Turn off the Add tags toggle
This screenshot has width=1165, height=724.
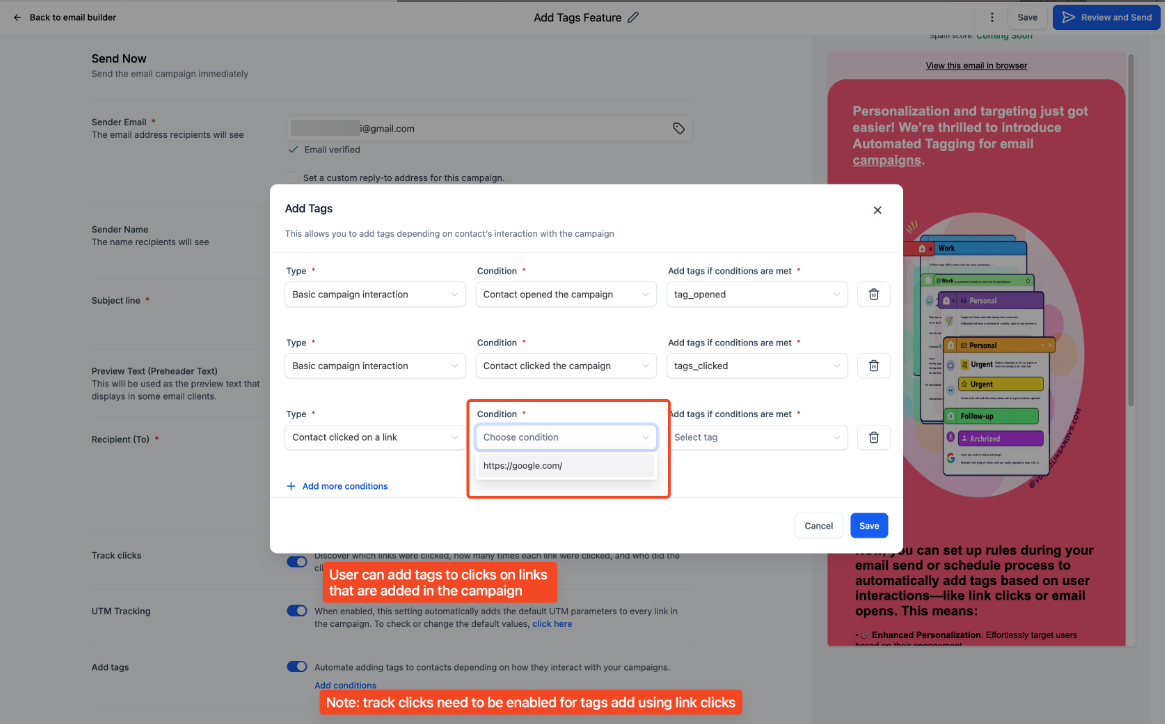coord(297,667)
